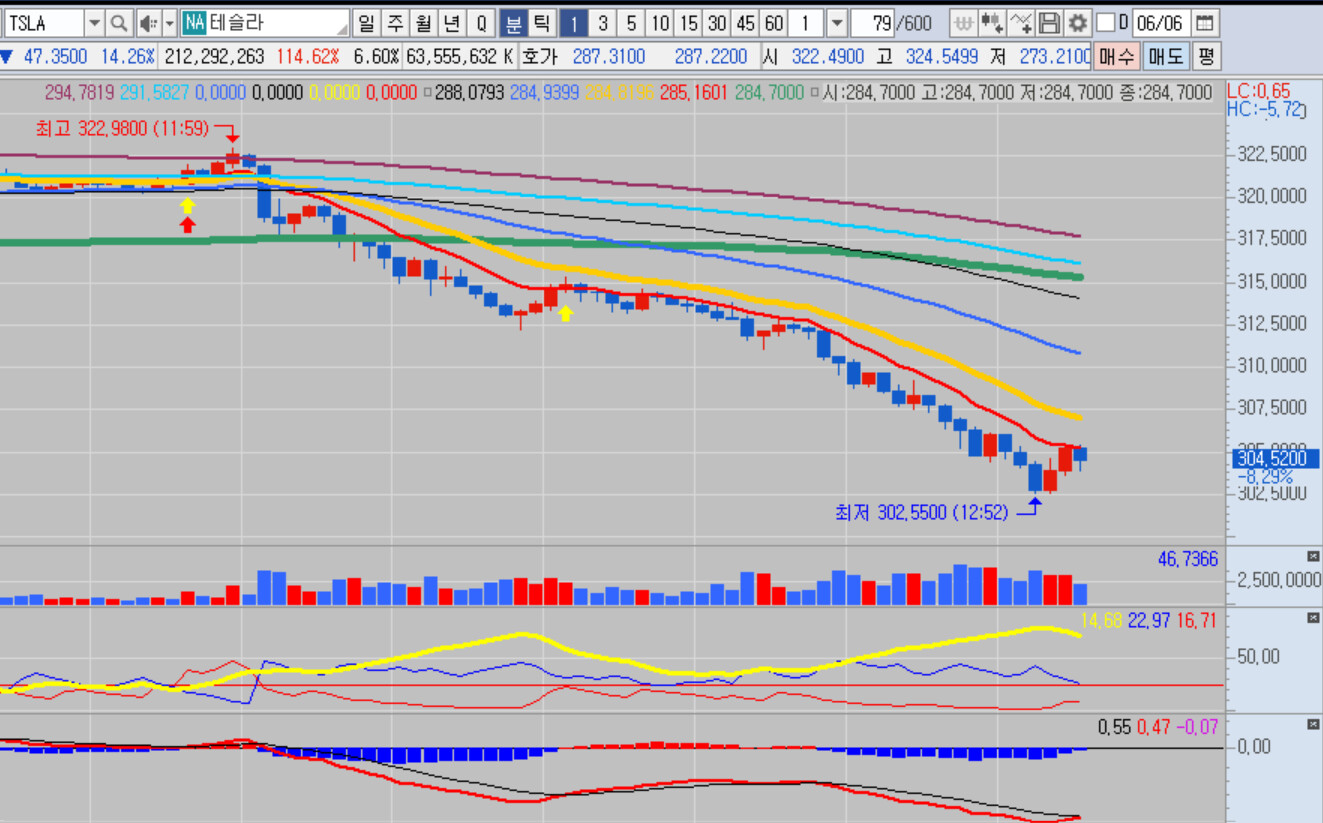Click the 322.5000 price axis label

1272,154
